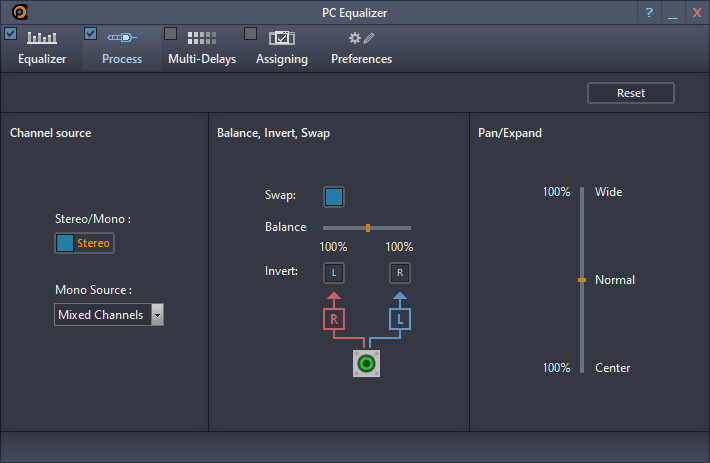Viewport: 710px width, 463px height.
Task: Minimize the PC Equalizer window
Action: click(x=673, y=13)
